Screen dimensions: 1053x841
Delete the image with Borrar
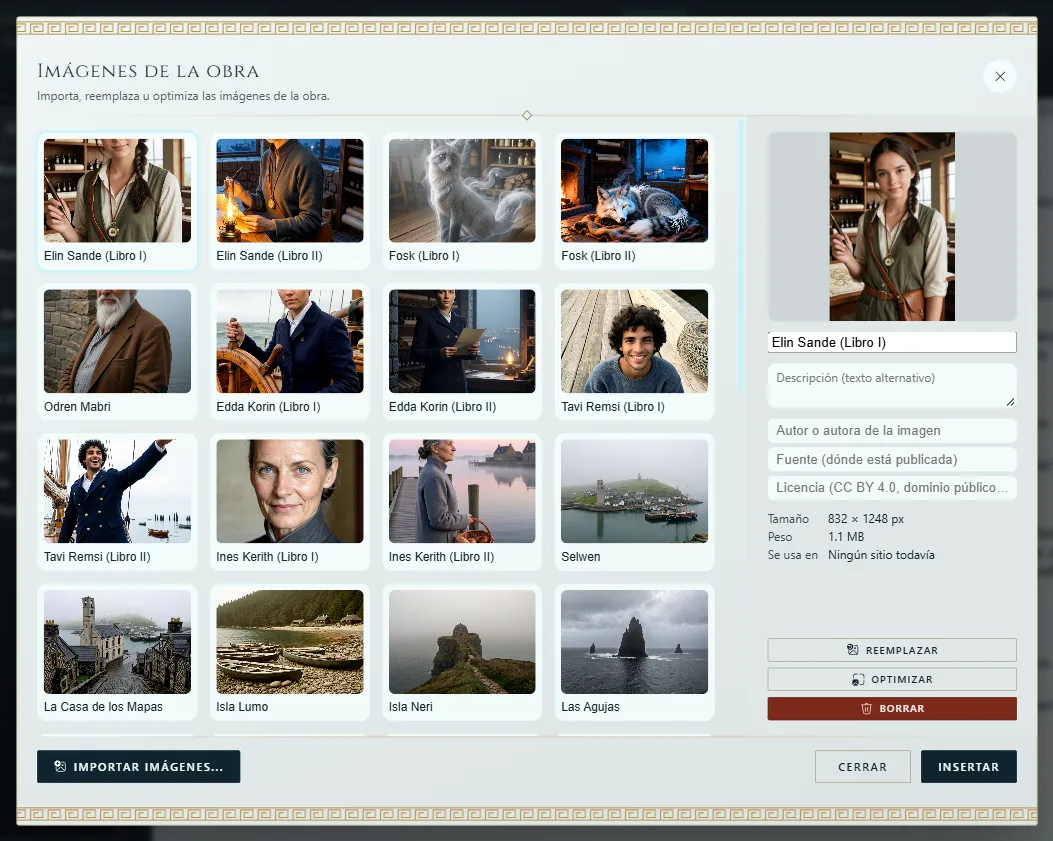click(892, 709)
